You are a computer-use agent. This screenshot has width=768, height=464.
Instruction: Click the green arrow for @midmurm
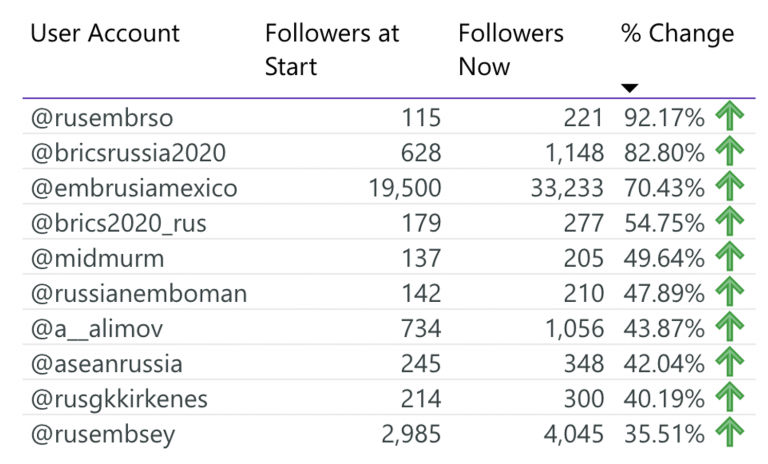[x=729, y=256]
